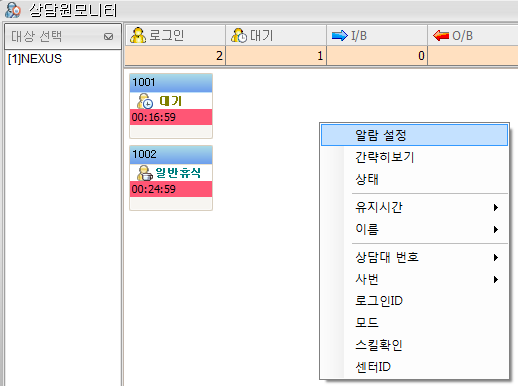The image size is (518, 386).
Task: Click the blue I/B arrow icon
Action: click(x=340, y=35)
